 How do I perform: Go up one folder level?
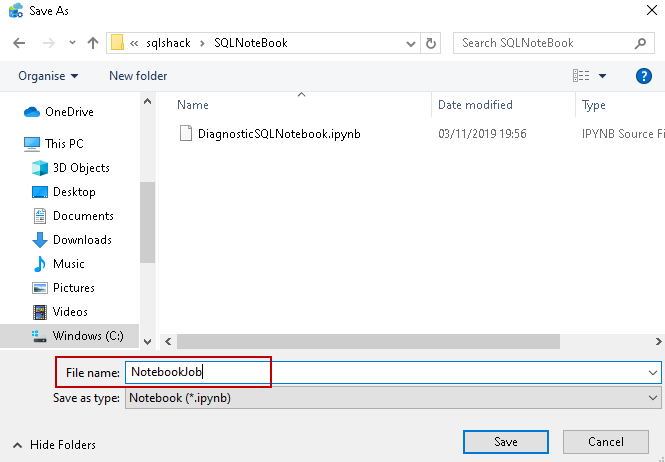click(93, 44)
